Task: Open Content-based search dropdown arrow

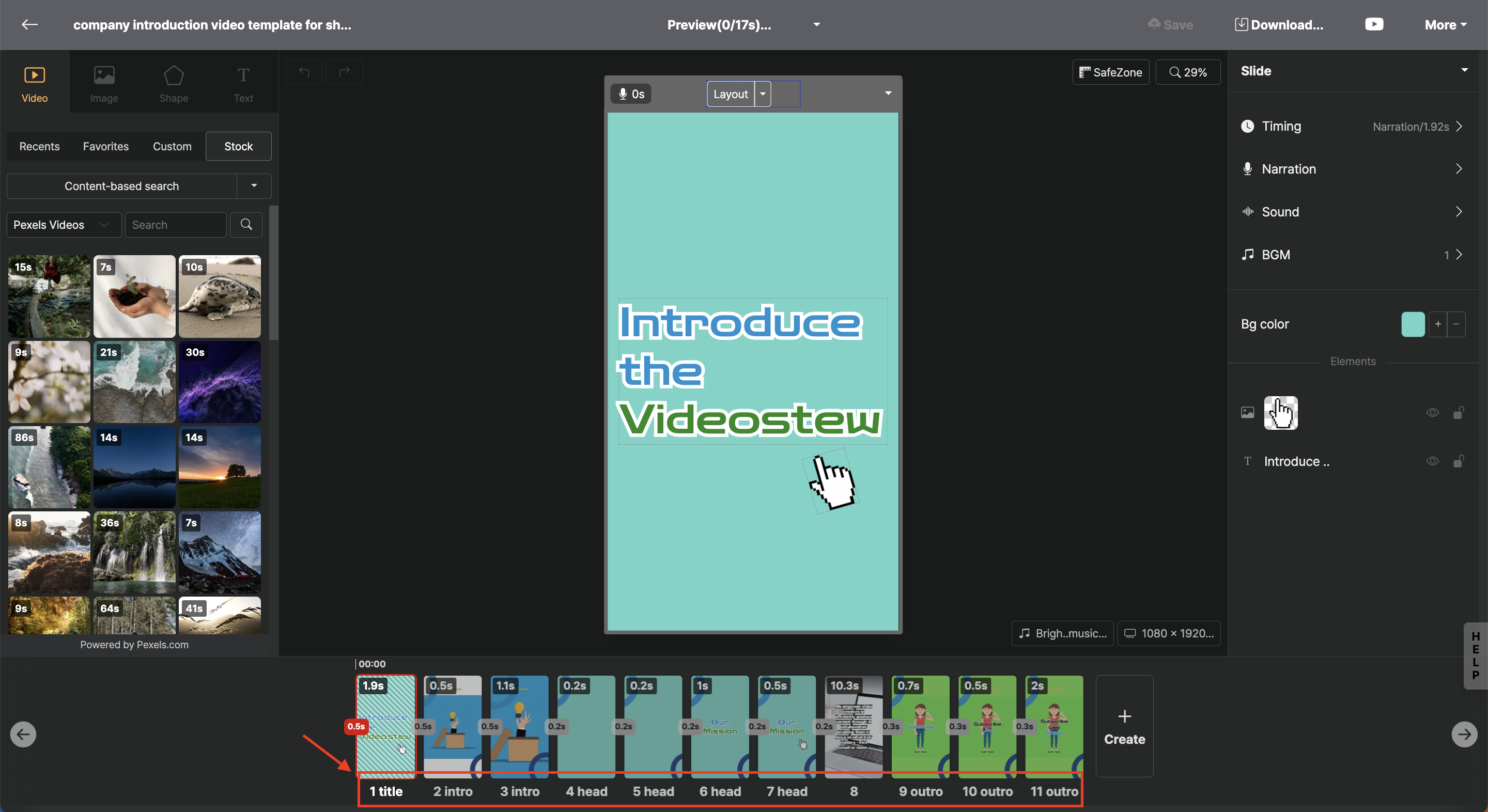Action: pos(254,186)
